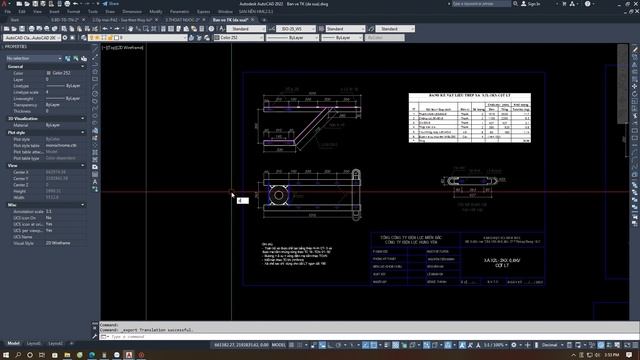Viewport: 640px width, 360px height.
Task: Select the Rectangle draw tool
Action: coord(95,79)
